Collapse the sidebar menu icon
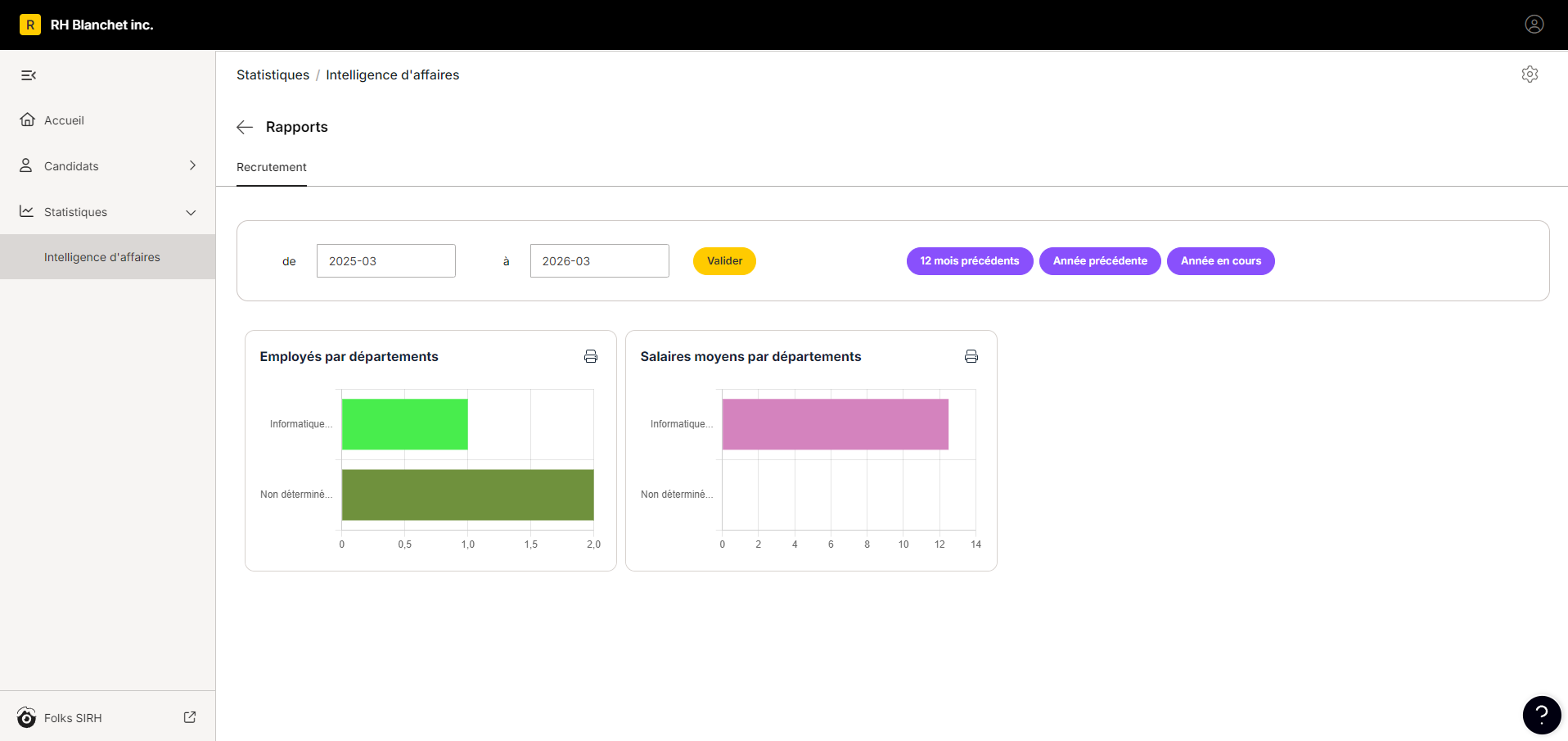Image resolution: width=1568 pixels, height=741 pixels. coord(29,75)
